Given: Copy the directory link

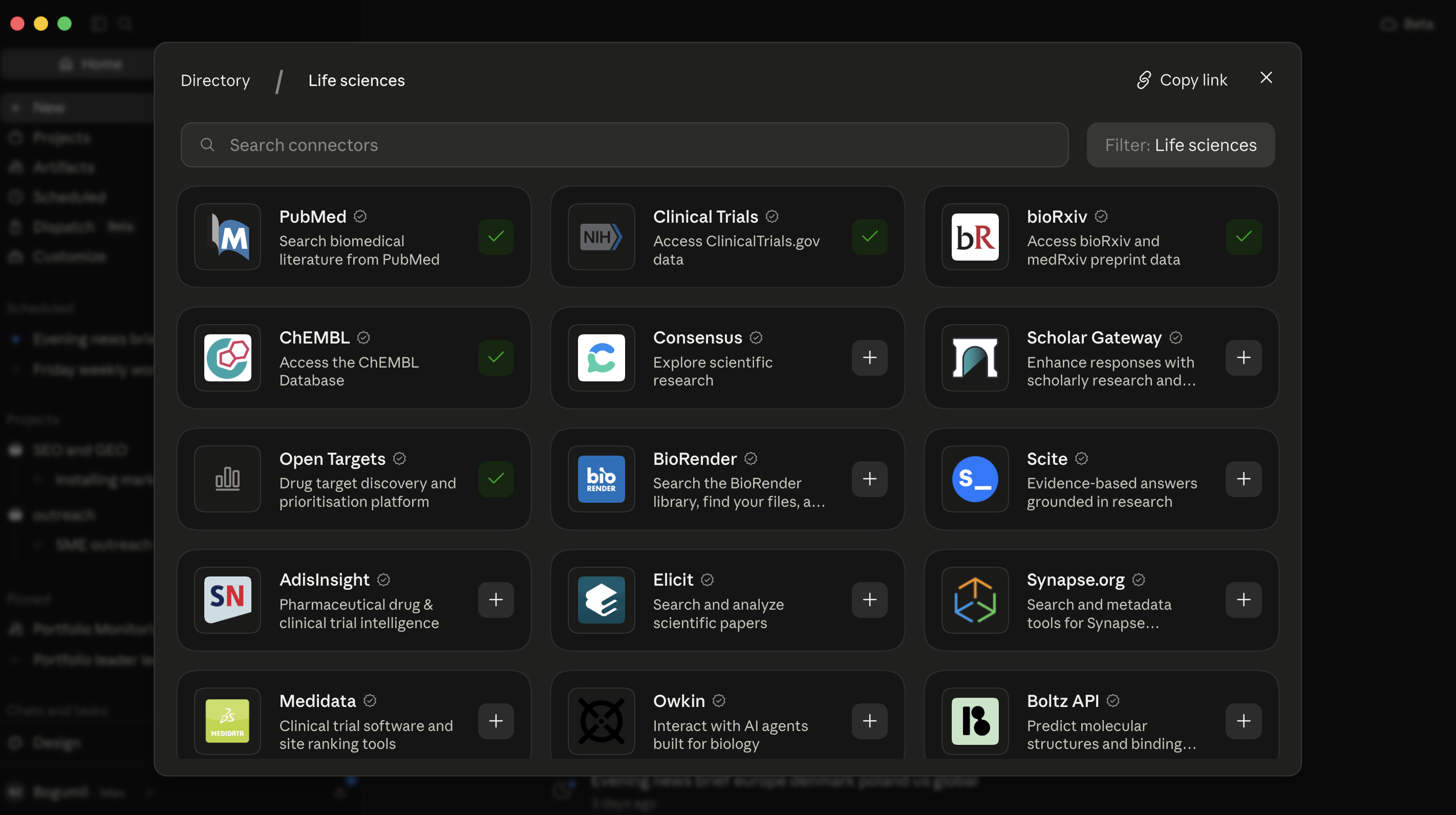Looking at the screenshot, I should tap(1182, 80).
